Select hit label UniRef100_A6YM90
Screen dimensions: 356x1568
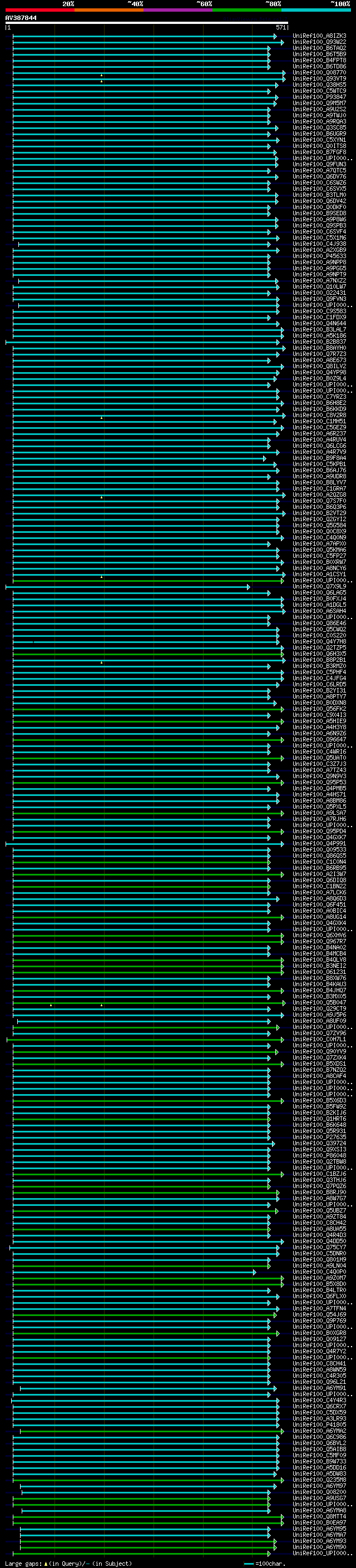click(x=319, y=1547)
